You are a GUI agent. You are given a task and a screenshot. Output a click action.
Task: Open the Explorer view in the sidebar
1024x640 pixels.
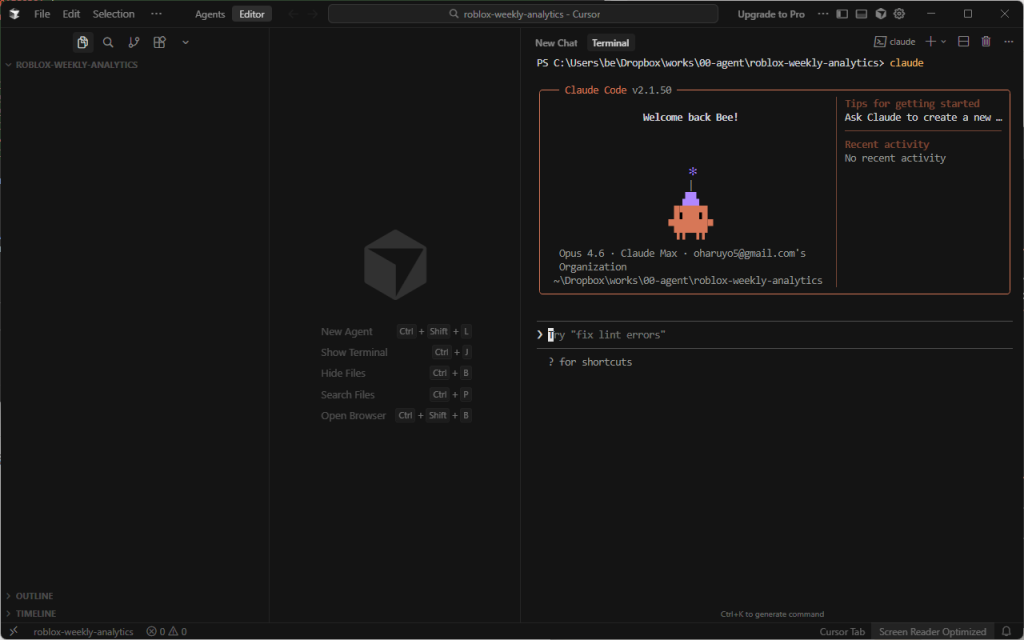[x=82, y=42]
